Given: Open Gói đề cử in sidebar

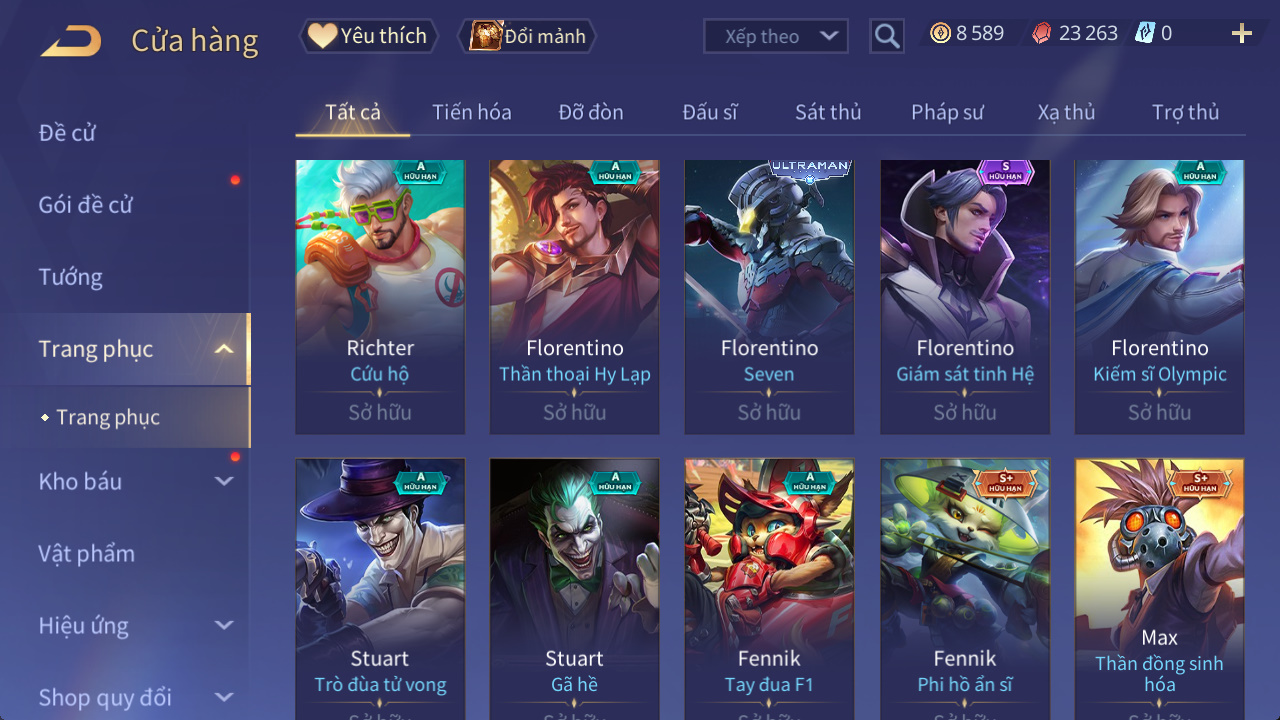Looking at the screenshot, I should [x=86, y=205].
